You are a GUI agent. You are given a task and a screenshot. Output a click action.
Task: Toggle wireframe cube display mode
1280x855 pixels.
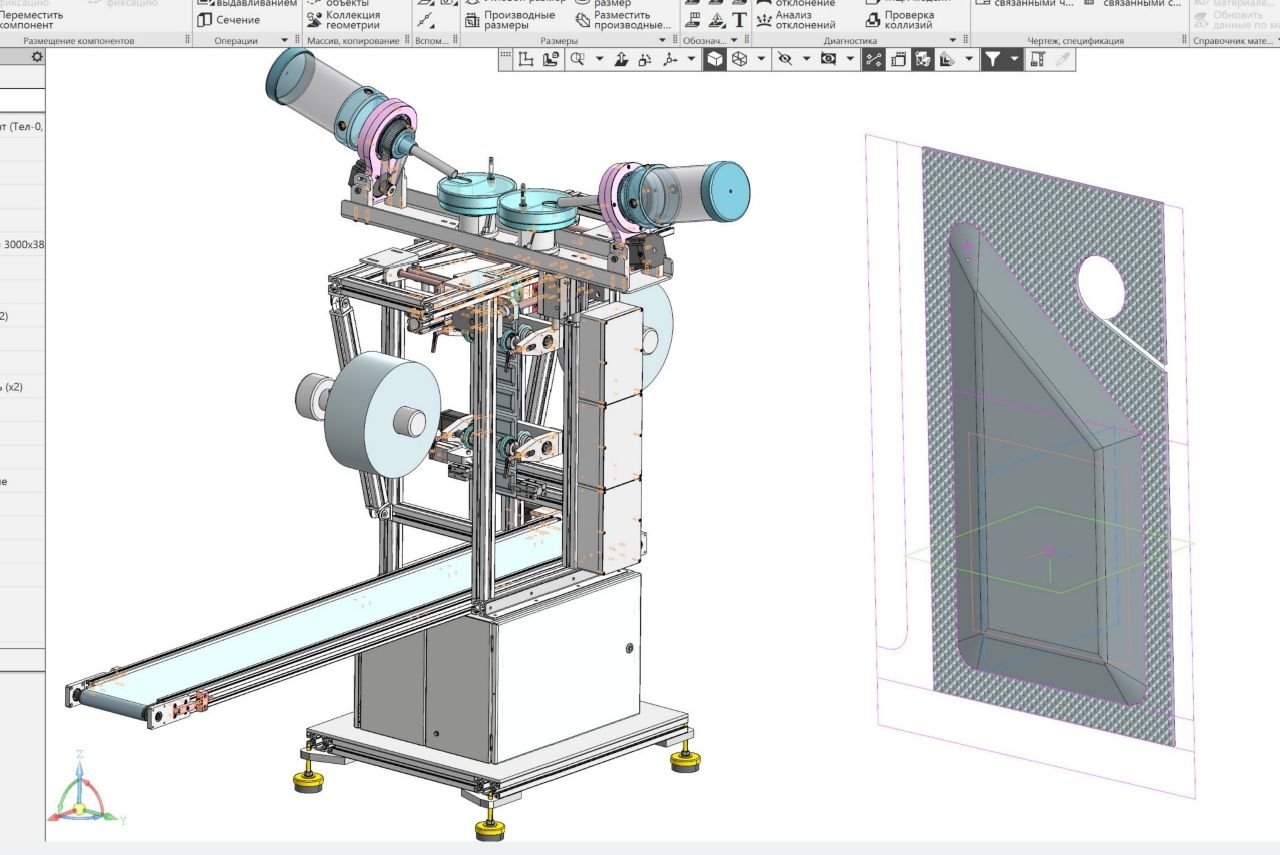740,60
